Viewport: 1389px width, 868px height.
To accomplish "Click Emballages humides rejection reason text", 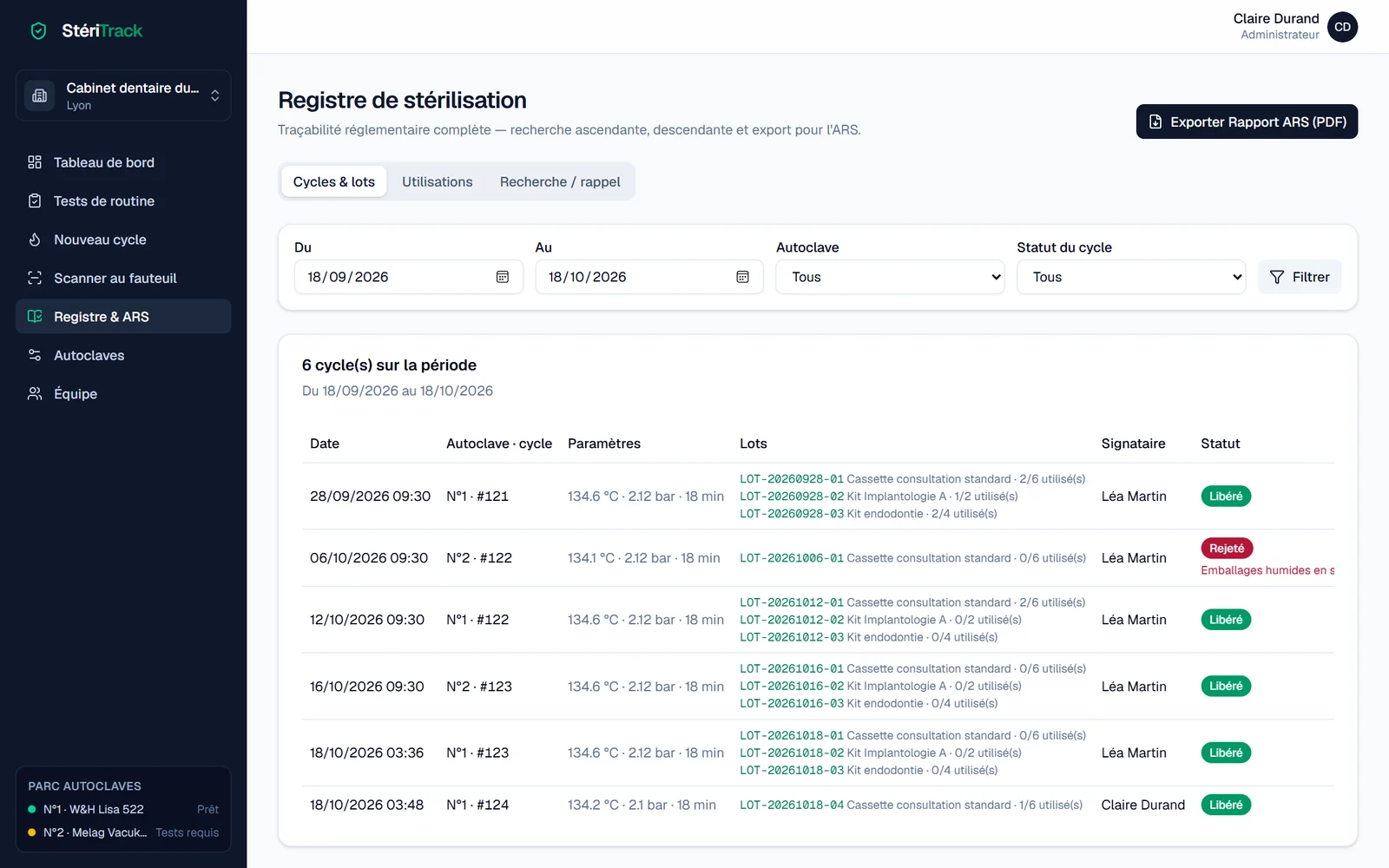I will click(x=1267, y=570).
